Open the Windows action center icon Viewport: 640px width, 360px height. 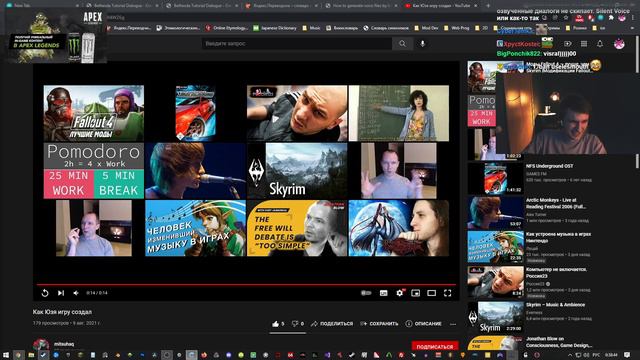pos(627,355)
